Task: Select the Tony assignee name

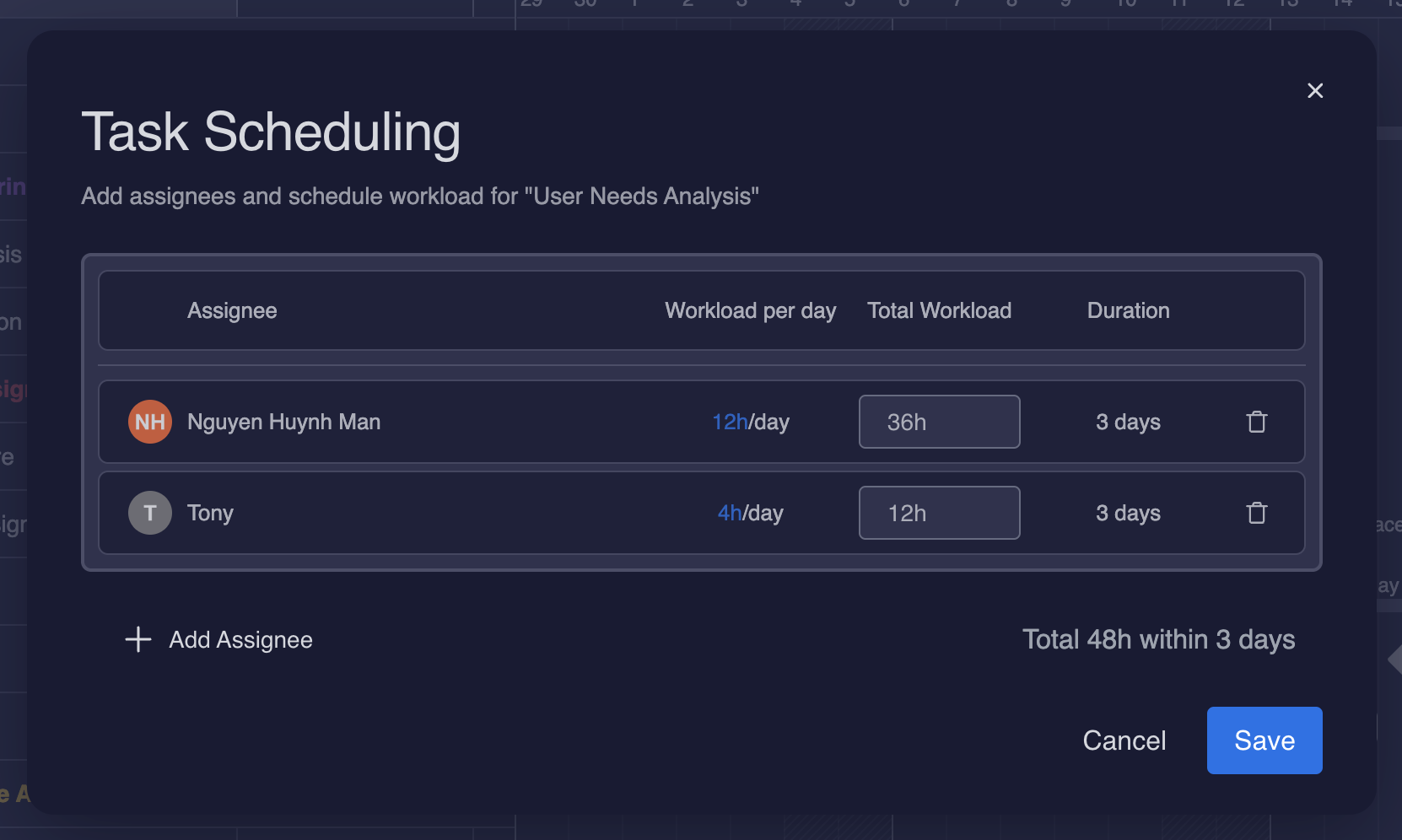Action: [210, 513]
